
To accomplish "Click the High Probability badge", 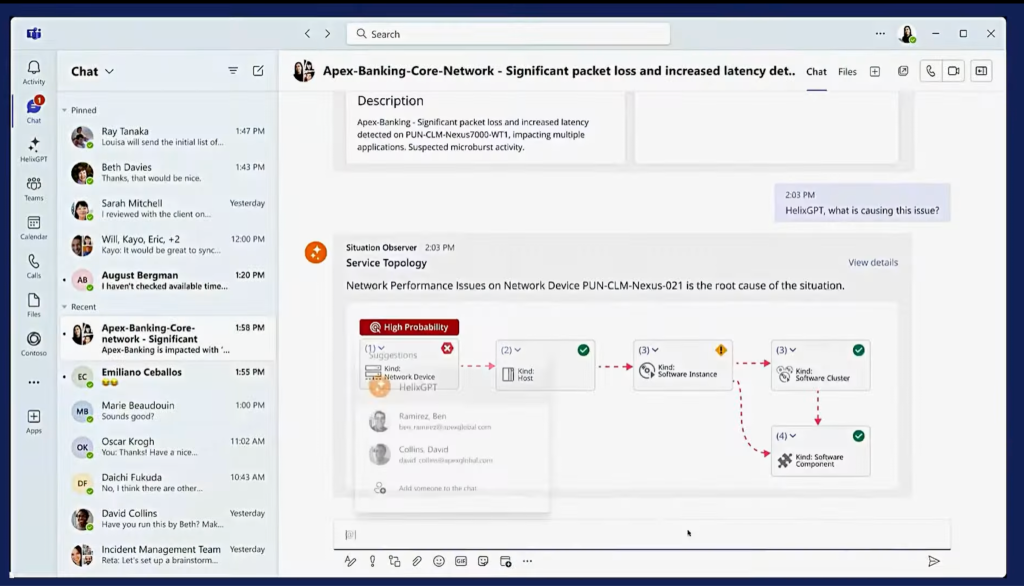I will coord(409,327).
